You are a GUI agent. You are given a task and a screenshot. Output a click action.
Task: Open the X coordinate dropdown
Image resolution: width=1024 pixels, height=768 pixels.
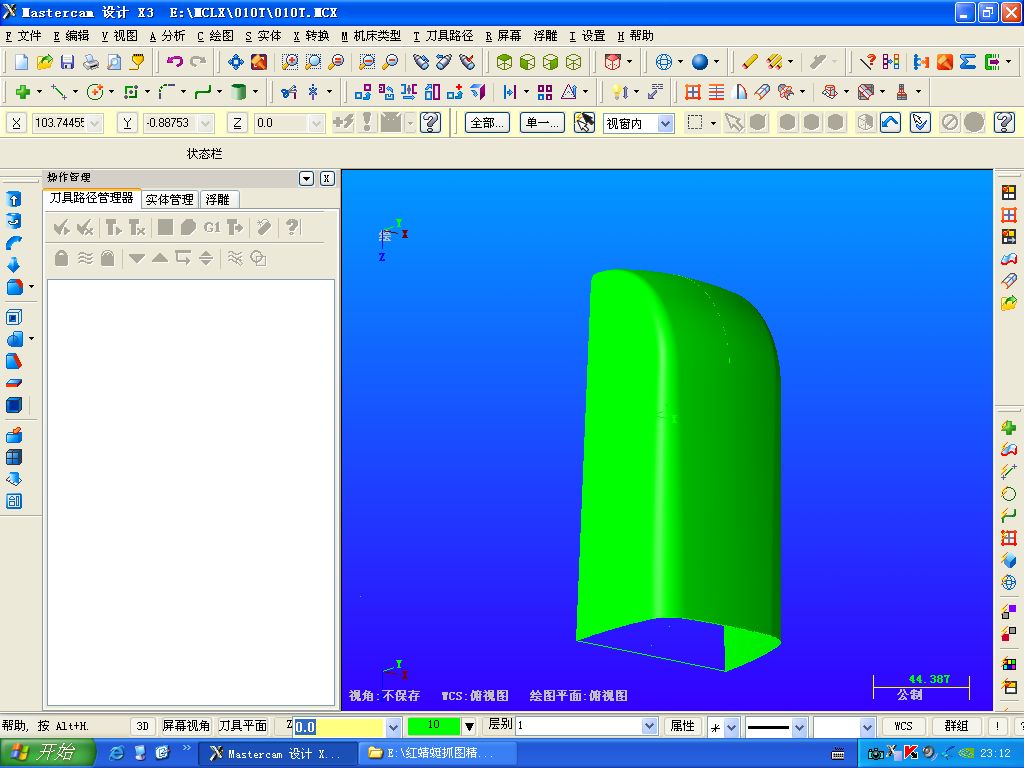click(x=95, y=123)
